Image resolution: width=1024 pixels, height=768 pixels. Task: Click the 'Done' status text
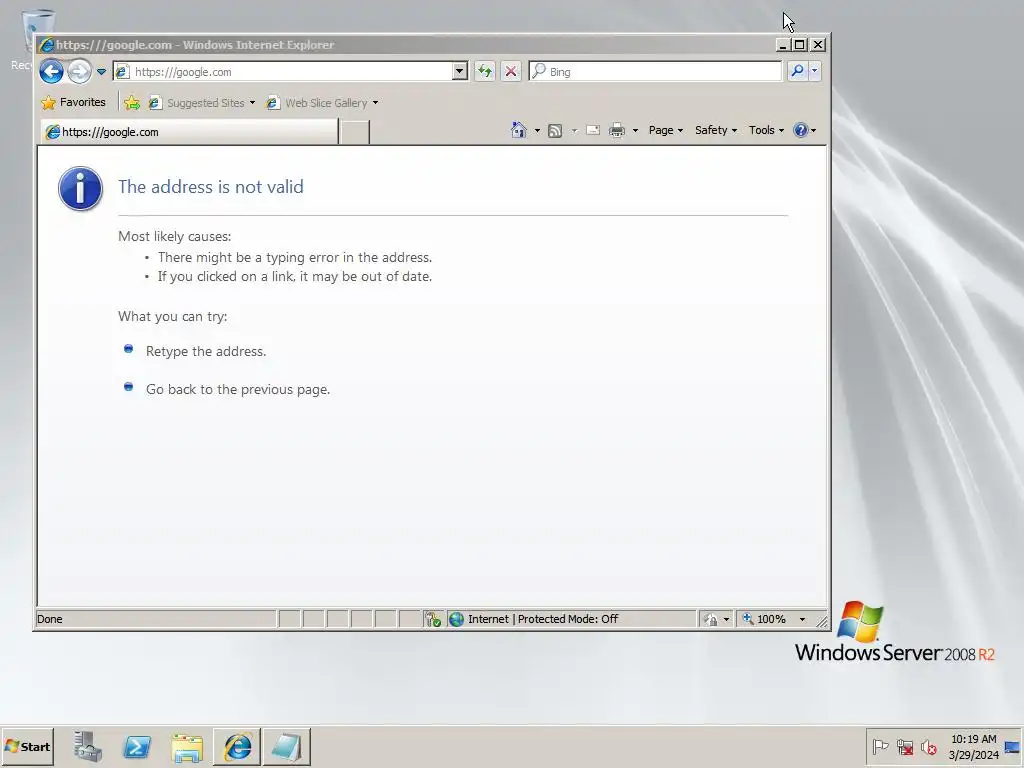pos(50,619)
